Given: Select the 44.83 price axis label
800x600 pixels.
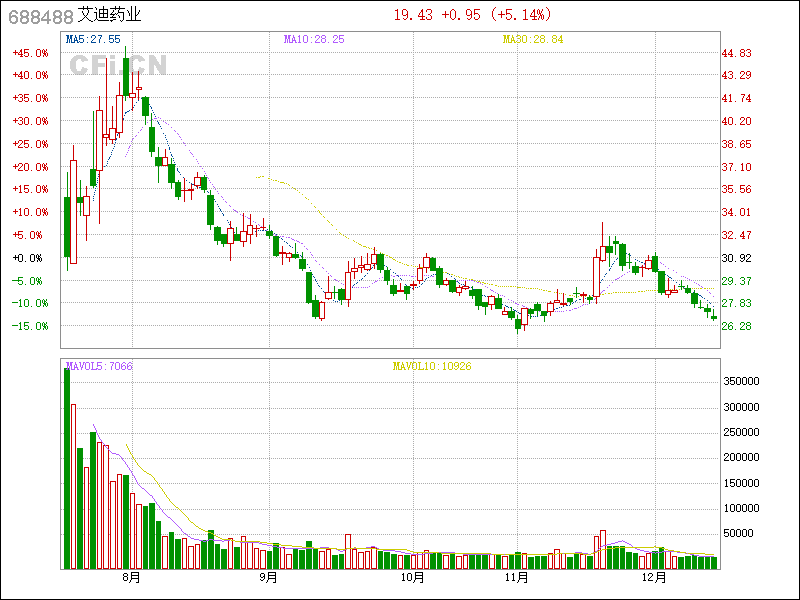Looking at the screenshot, I should point(738,53).
